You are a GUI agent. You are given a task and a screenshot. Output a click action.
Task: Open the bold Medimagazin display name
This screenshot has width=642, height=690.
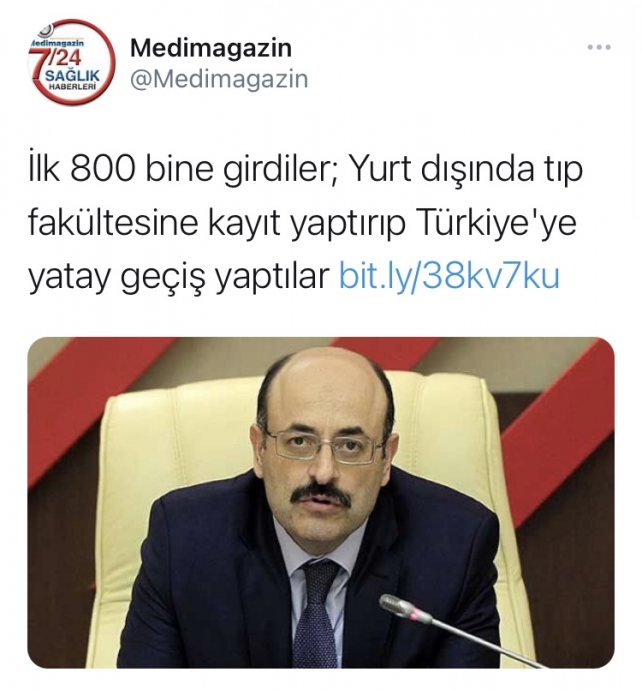click(211, 48)
